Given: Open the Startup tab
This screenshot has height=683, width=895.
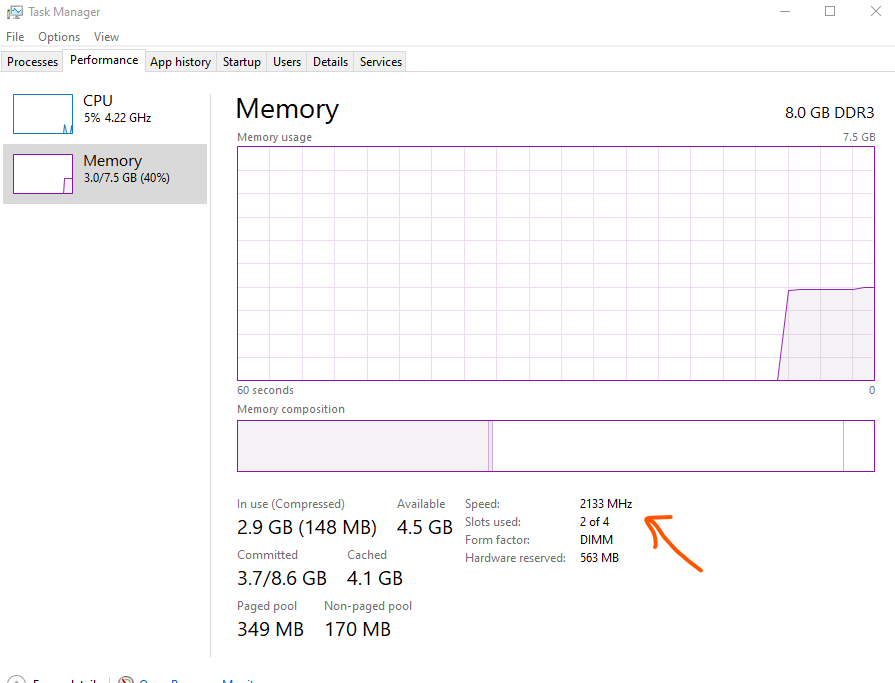Looking at the screenshot, I should click(x=241, y=62).
